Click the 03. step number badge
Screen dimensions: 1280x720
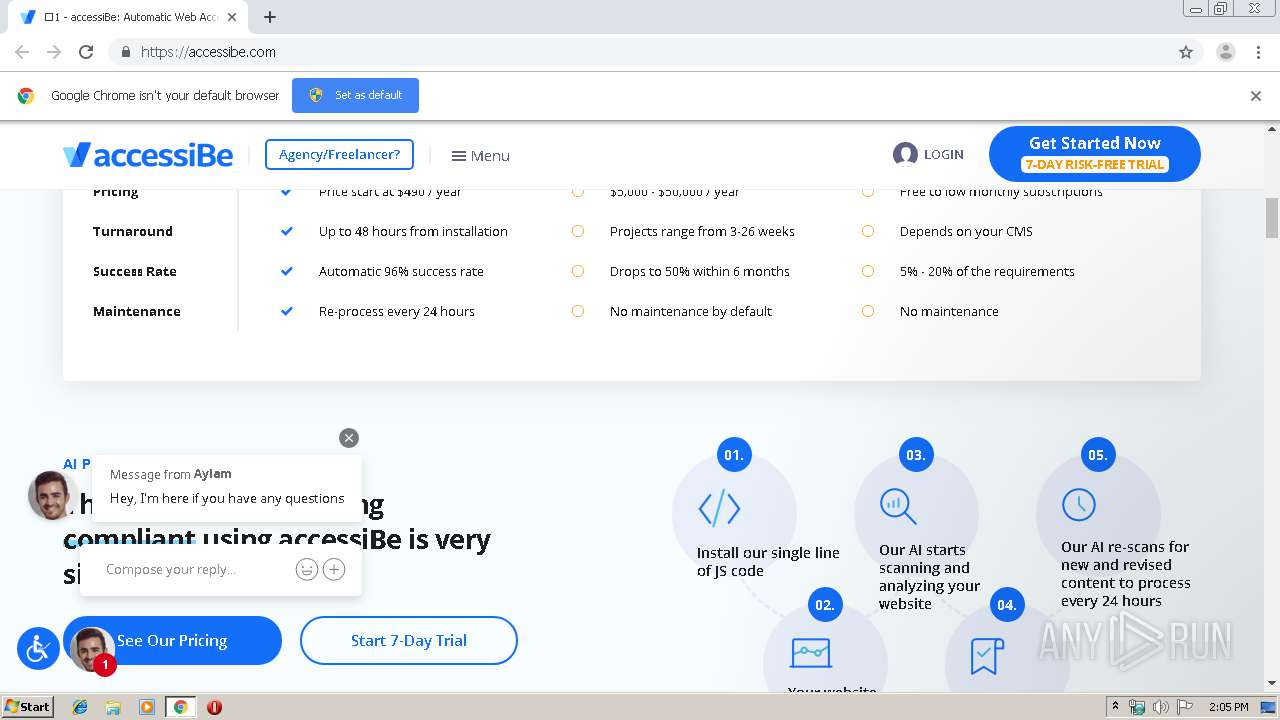coord(916,455)
